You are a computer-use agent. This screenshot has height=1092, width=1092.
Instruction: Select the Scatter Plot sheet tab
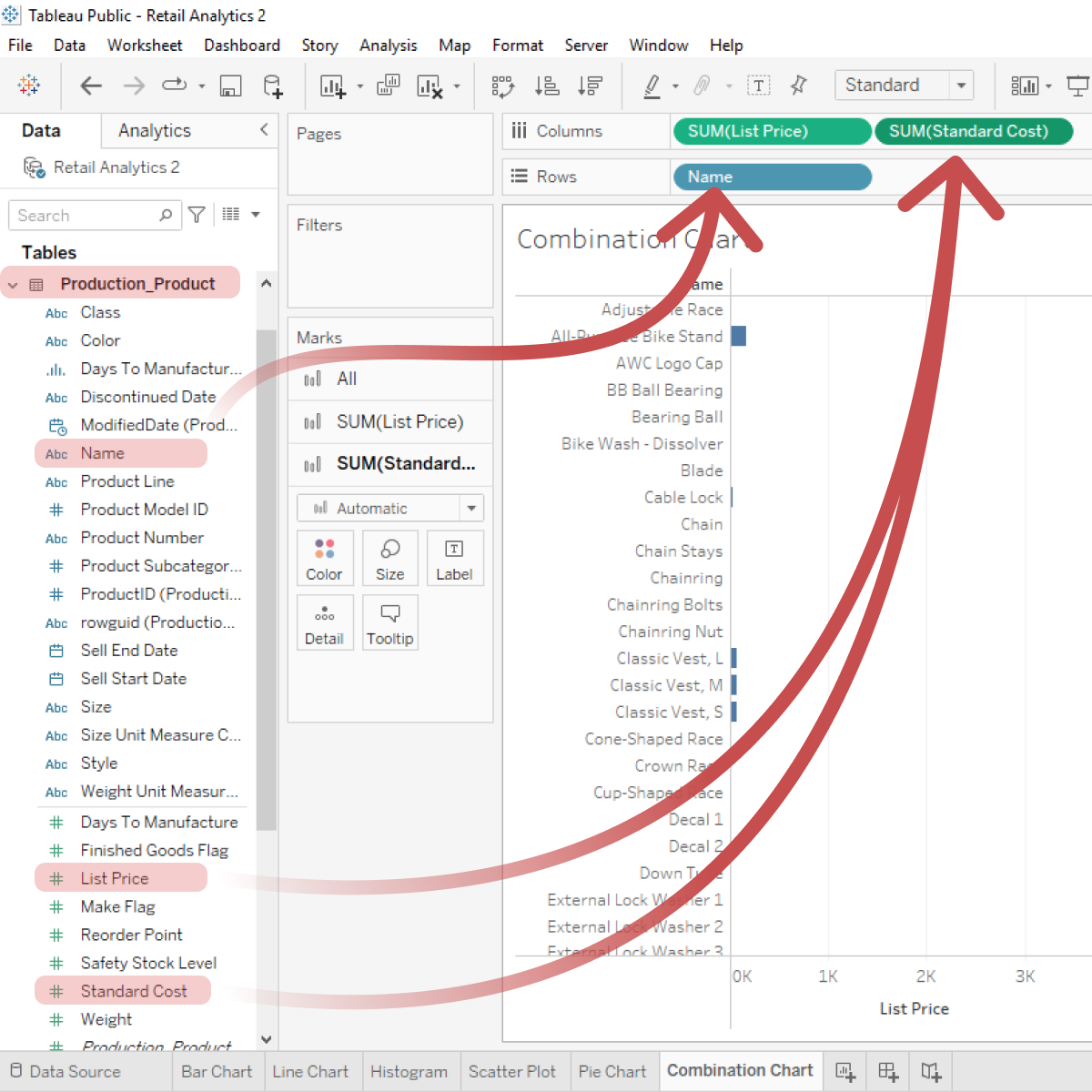[x=514, y=1071]
